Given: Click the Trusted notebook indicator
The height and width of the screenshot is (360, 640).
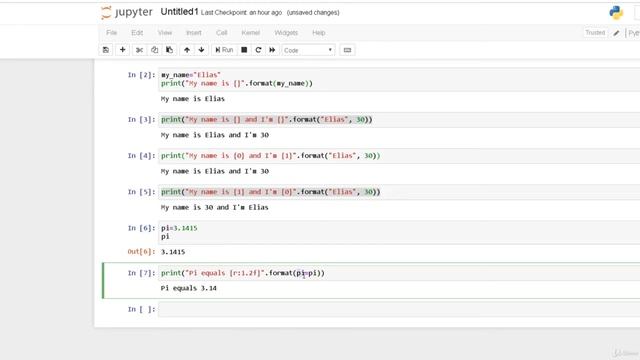Looking at the screenshot, I should coord(595,33).
